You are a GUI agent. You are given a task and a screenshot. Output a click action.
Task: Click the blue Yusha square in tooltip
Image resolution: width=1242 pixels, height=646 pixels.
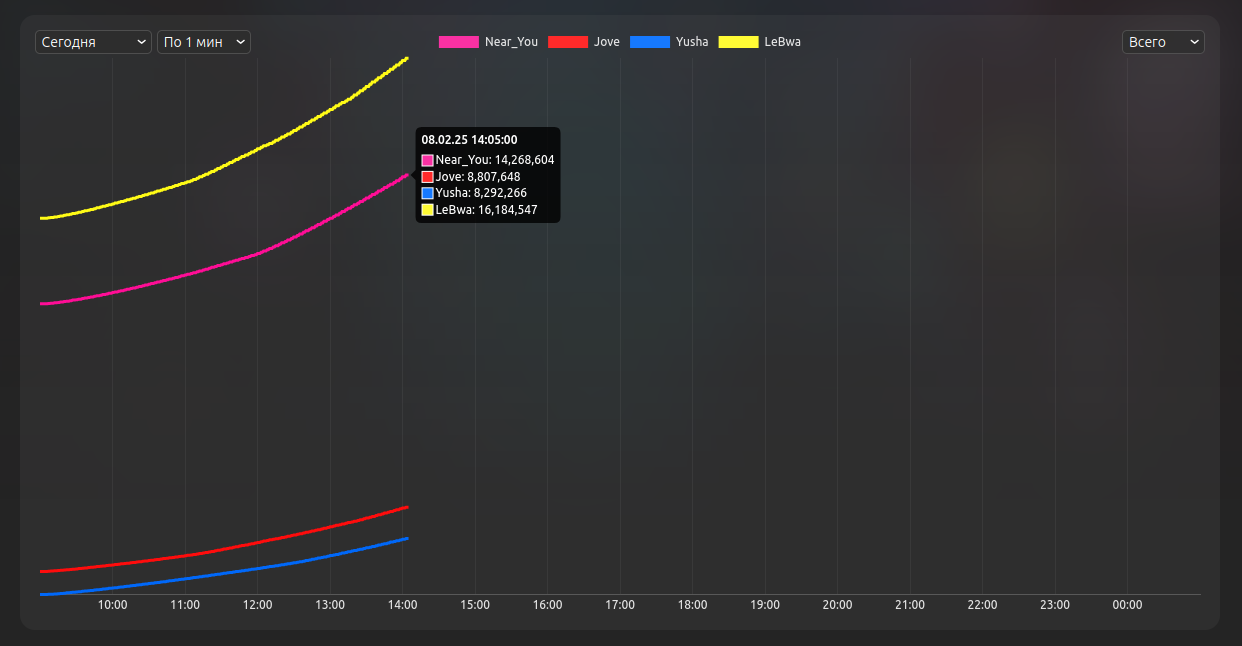428,193
